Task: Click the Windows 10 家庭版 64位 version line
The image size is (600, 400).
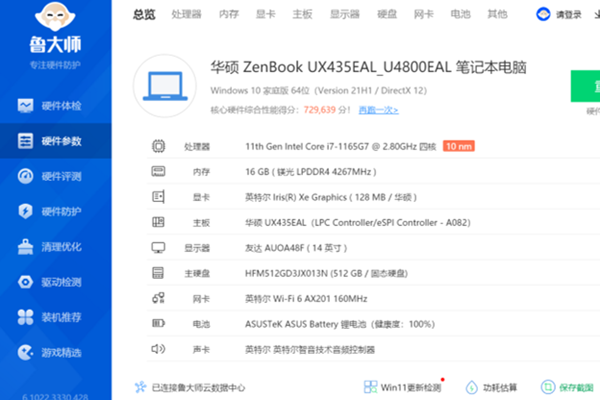Action: pos(318,91)
